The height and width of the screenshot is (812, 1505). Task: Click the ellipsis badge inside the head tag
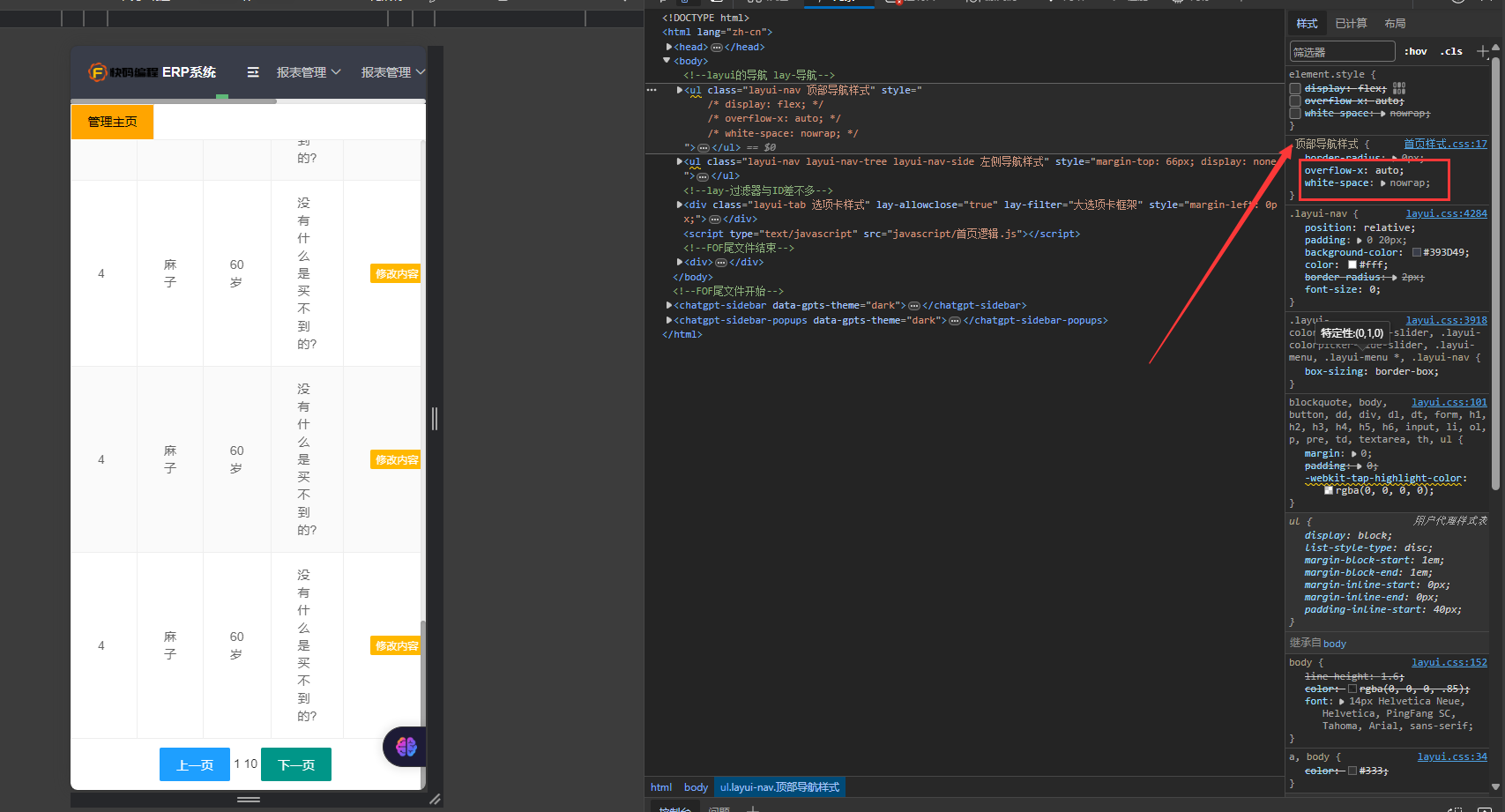point(717,48)
